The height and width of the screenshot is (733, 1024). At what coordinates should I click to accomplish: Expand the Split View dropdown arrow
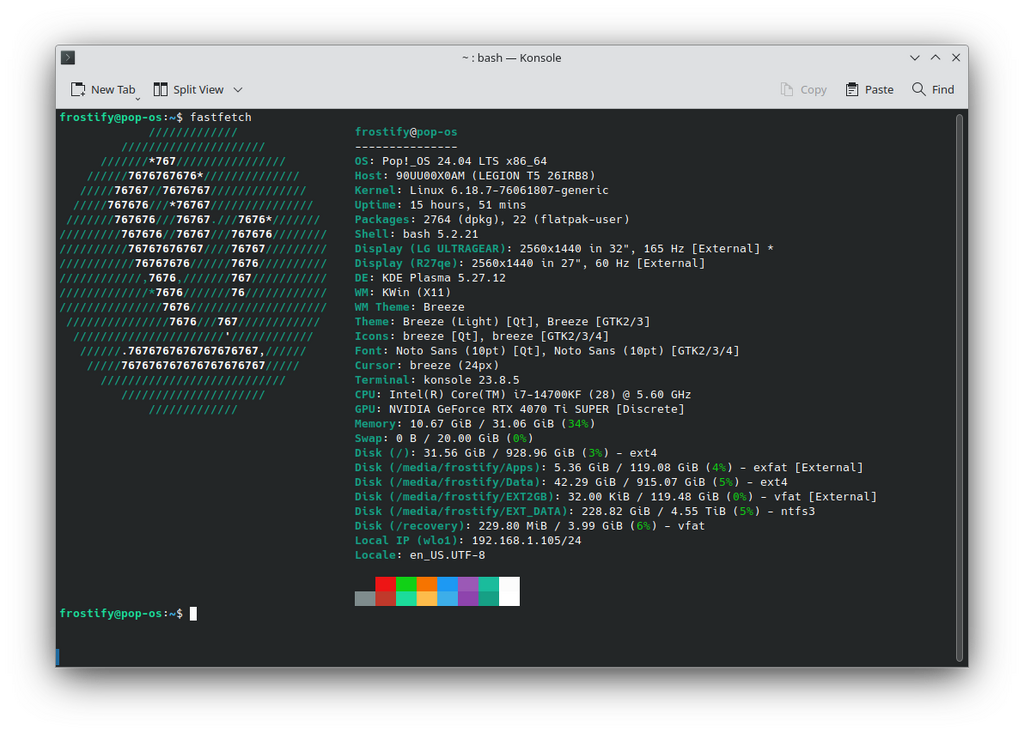[x=238, y=90]
